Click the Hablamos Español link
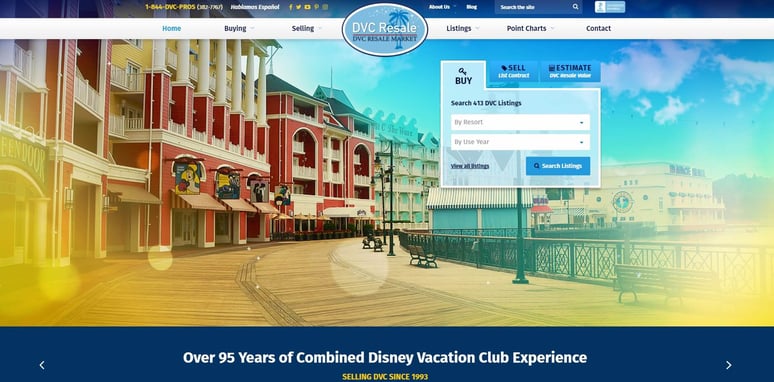Viewport: 774px width, 382px height. click(x=255, y=7)
